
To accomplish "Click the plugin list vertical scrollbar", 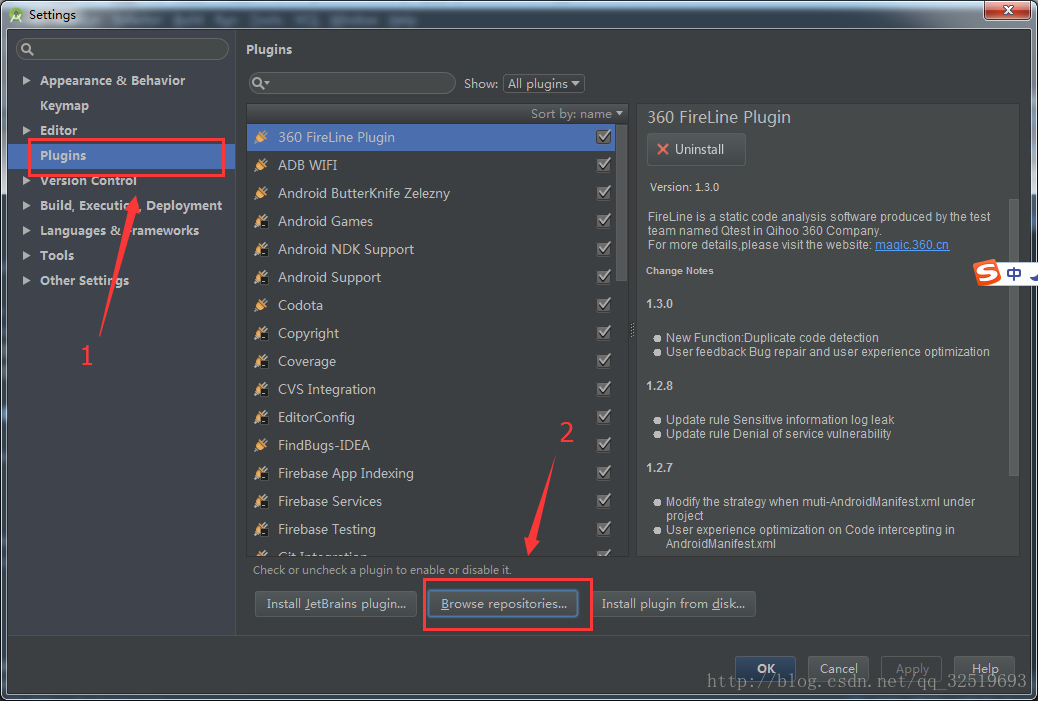I will point(621,203).
